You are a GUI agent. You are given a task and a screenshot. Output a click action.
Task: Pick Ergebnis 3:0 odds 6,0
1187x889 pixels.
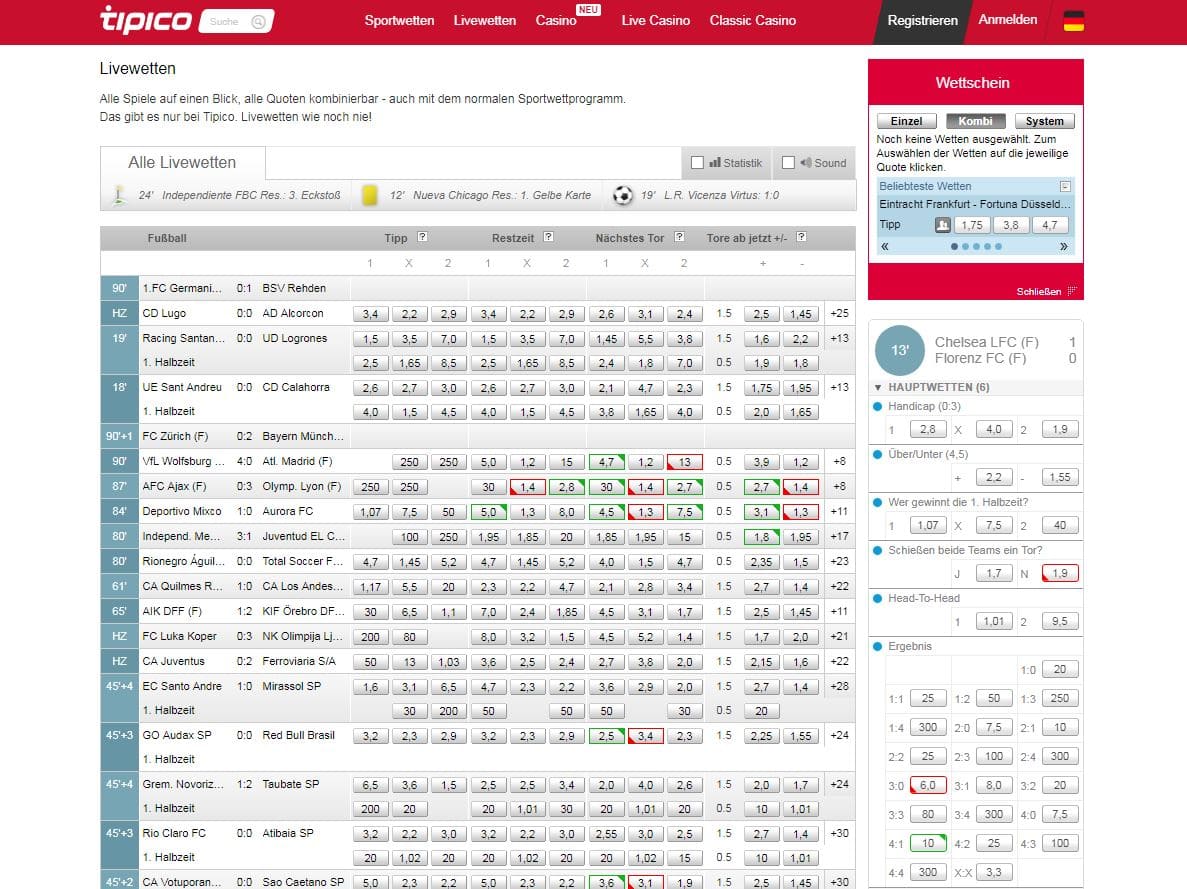(927, 786)
